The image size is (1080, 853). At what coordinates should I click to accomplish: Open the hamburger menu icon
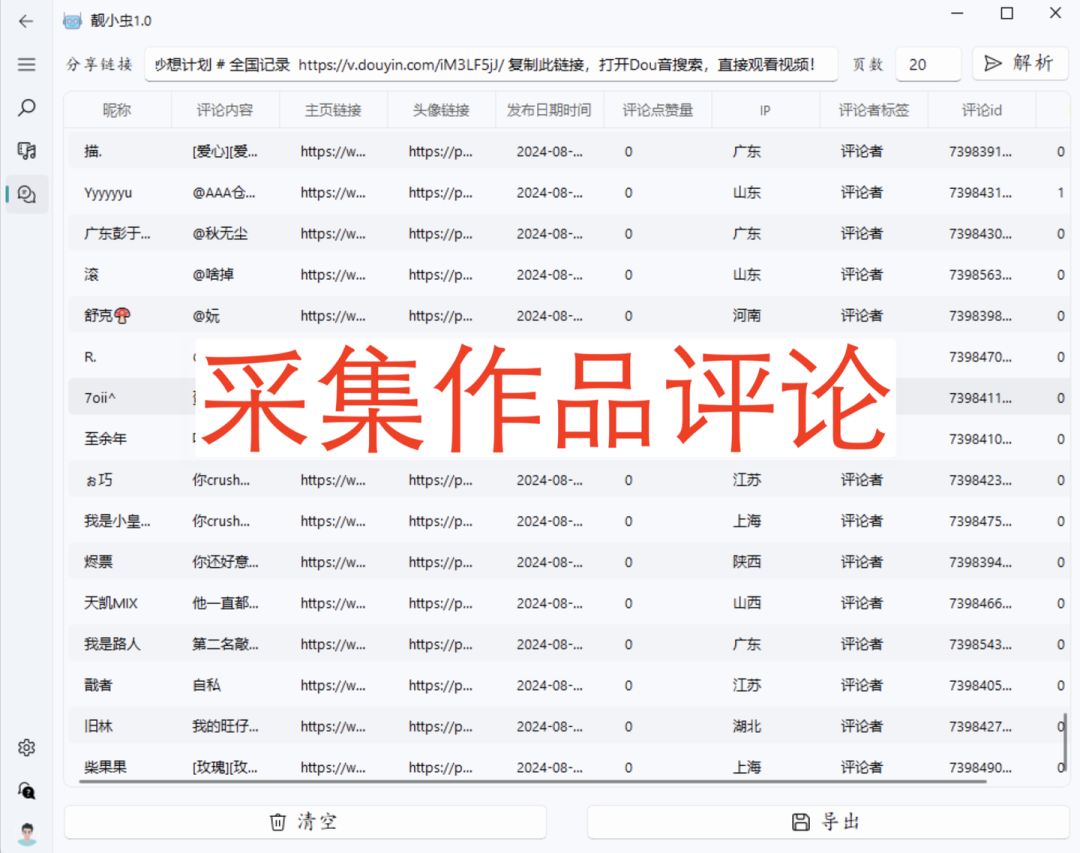click(26, 66)
